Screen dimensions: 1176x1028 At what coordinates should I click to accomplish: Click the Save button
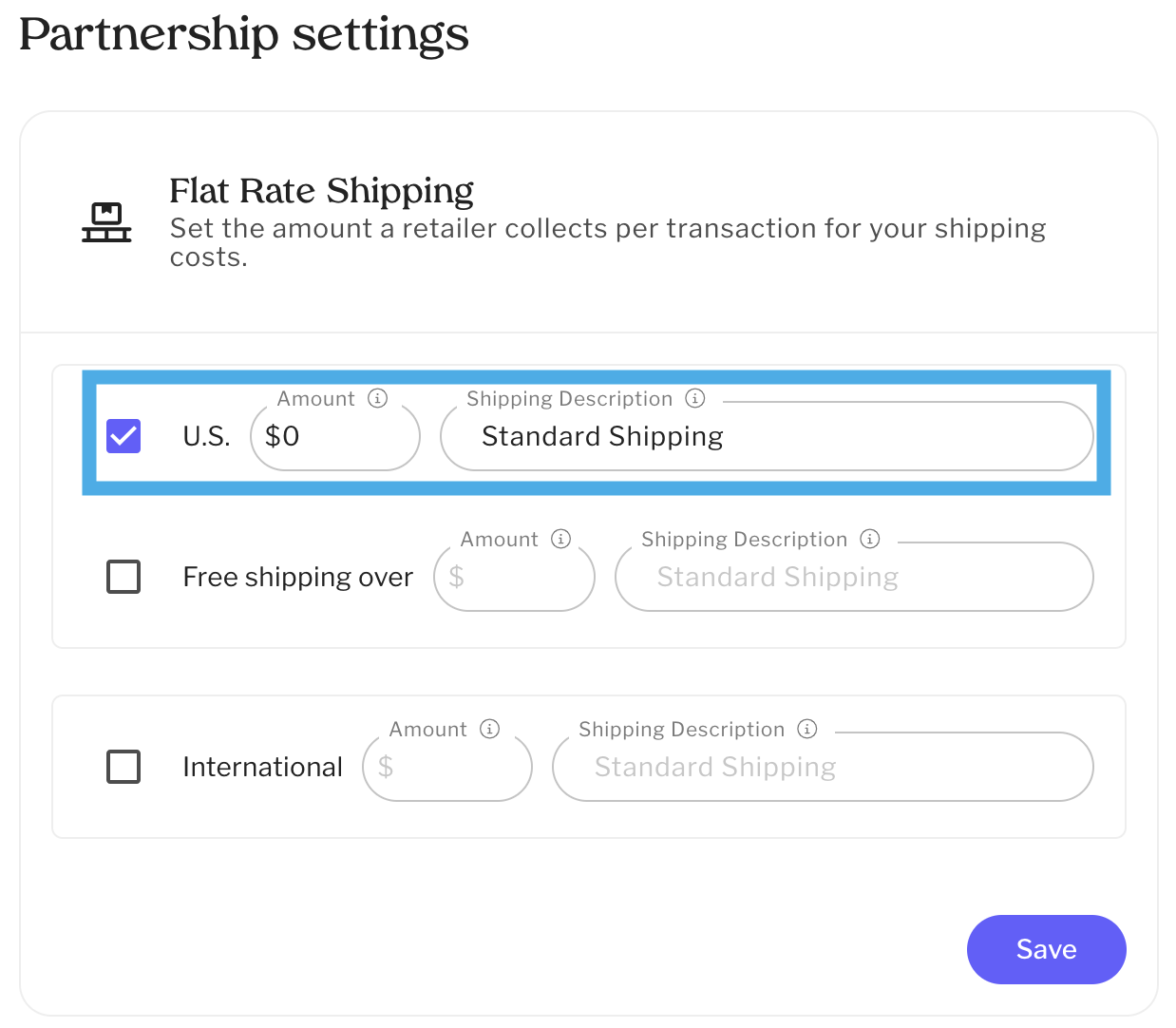tap(1046, 949)
